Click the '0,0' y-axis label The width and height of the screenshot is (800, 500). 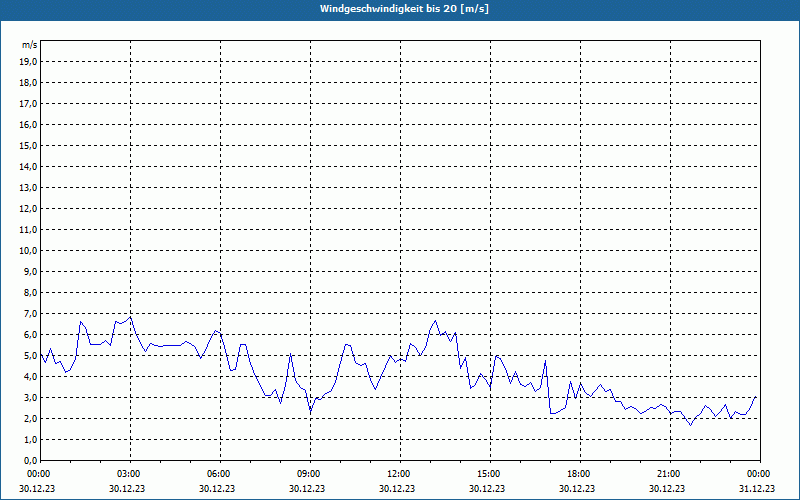click(31, 460)
